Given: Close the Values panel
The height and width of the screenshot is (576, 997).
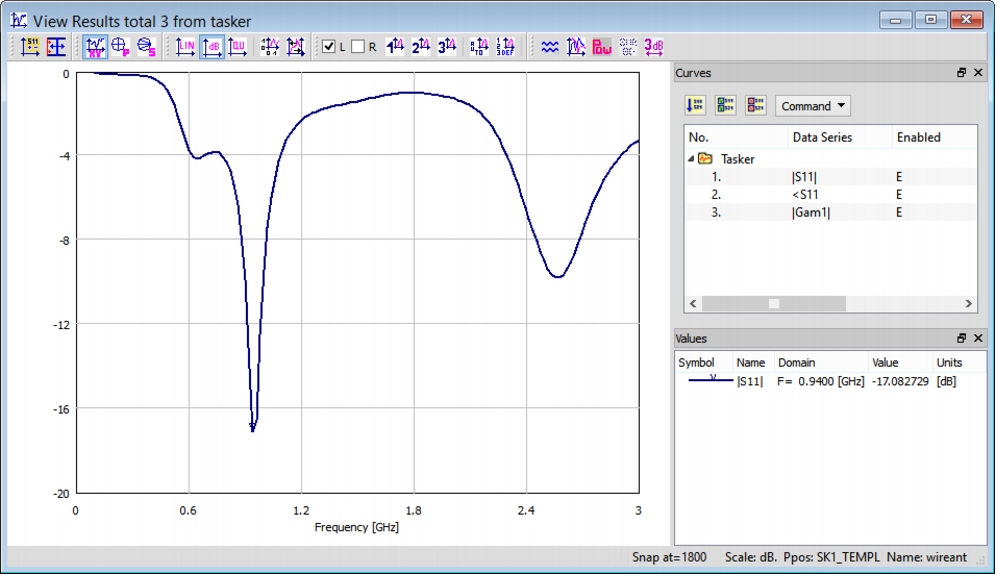Looking at the screenshot, I should coord(979,338).
